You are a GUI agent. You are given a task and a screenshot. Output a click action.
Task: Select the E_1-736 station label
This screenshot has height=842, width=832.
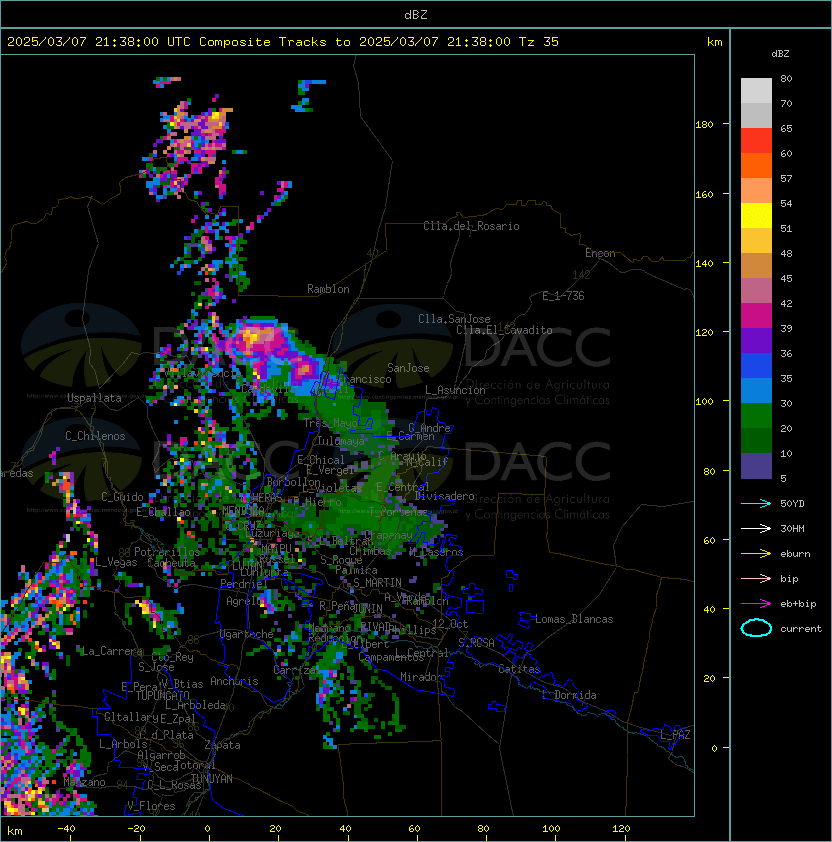(563, 296)
